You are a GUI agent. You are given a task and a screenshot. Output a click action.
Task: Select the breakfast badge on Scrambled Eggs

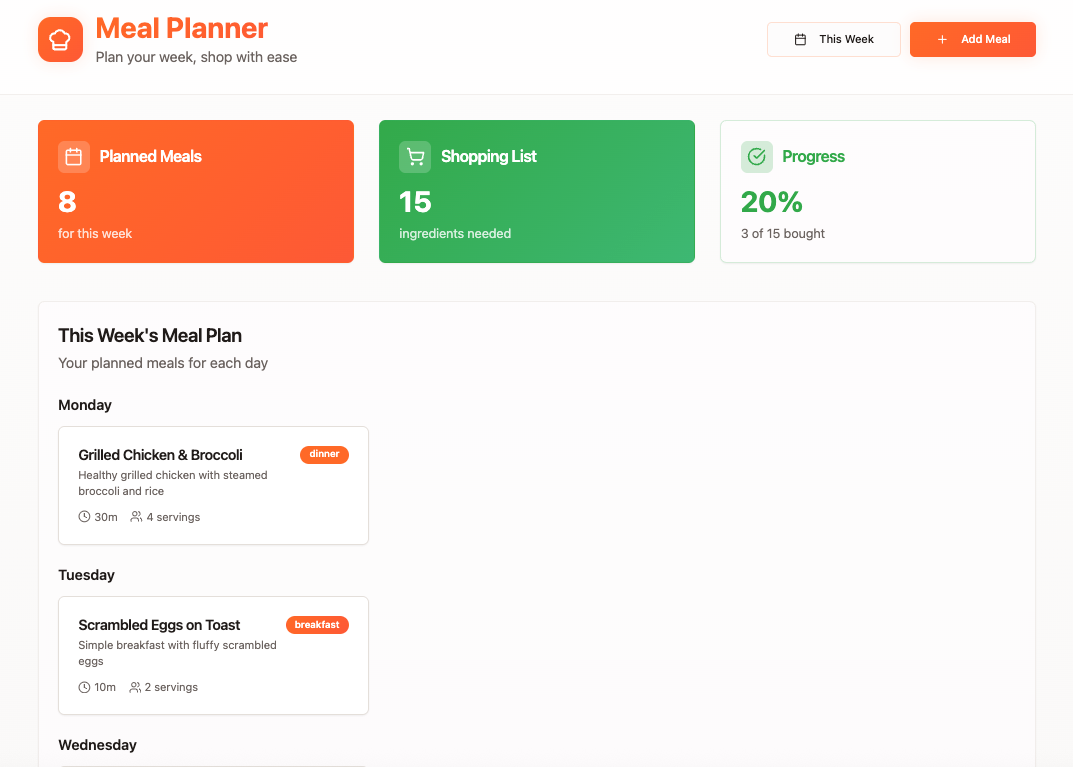(317, 624)
